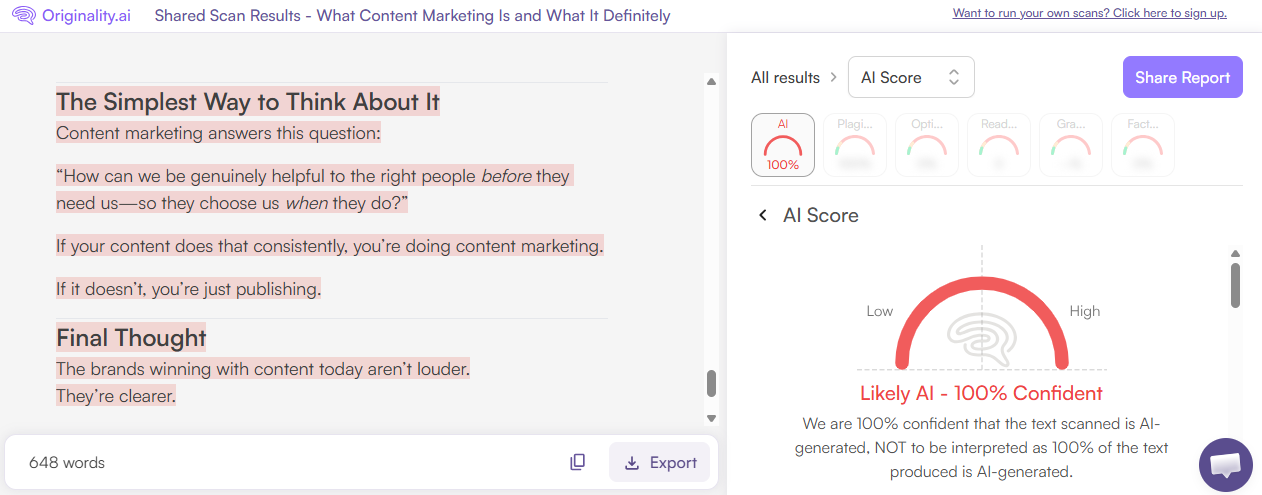This screenshot has width=1262, height=495.
Task: Click 'If it doesn't, you're just publishing.'
Action: (x=189, y=289)
